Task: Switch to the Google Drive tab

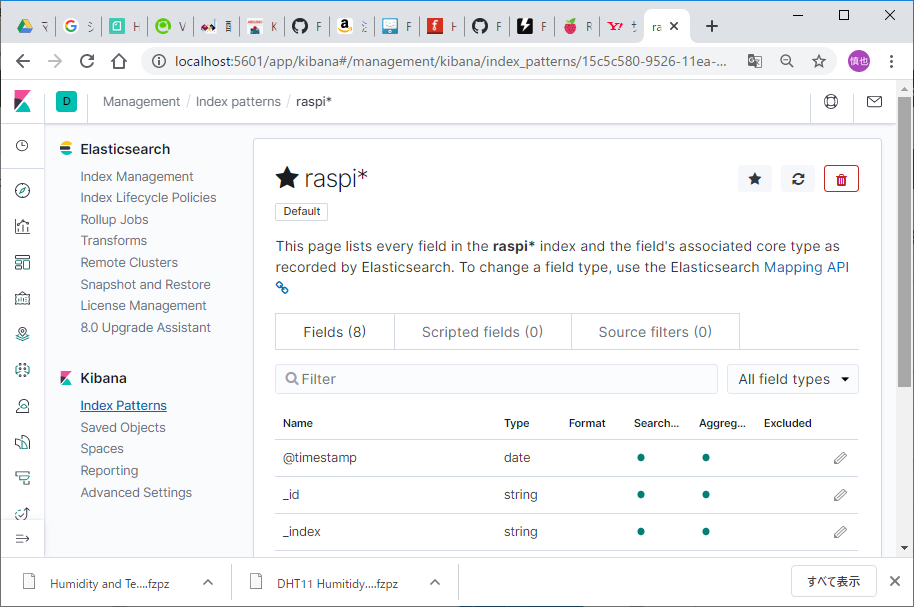Action: pyautogui.click(x=32, y=26)
